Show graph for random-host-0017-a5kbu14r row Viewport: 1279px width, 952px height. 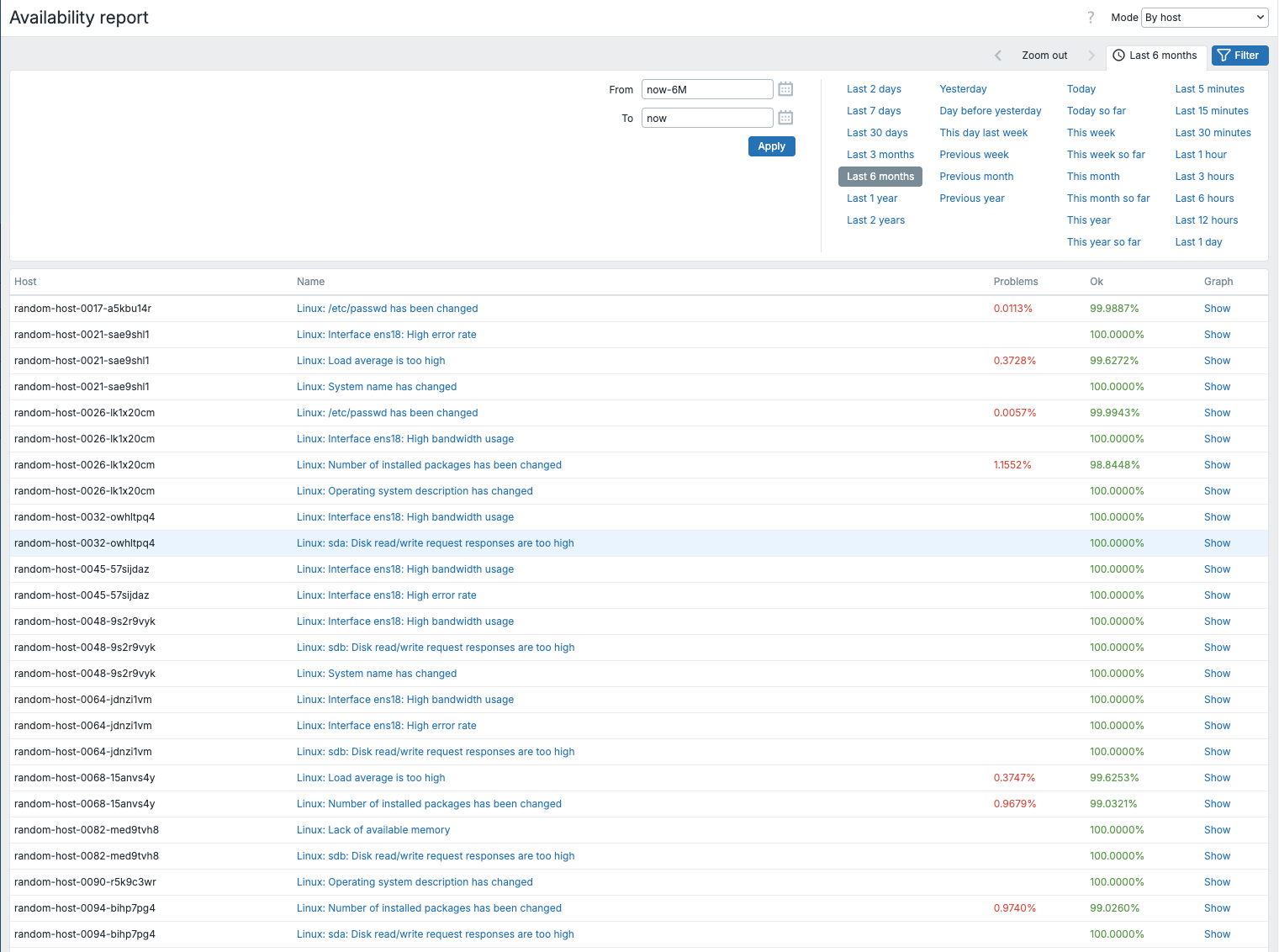pyautogui.click(x=1217, y=309)
